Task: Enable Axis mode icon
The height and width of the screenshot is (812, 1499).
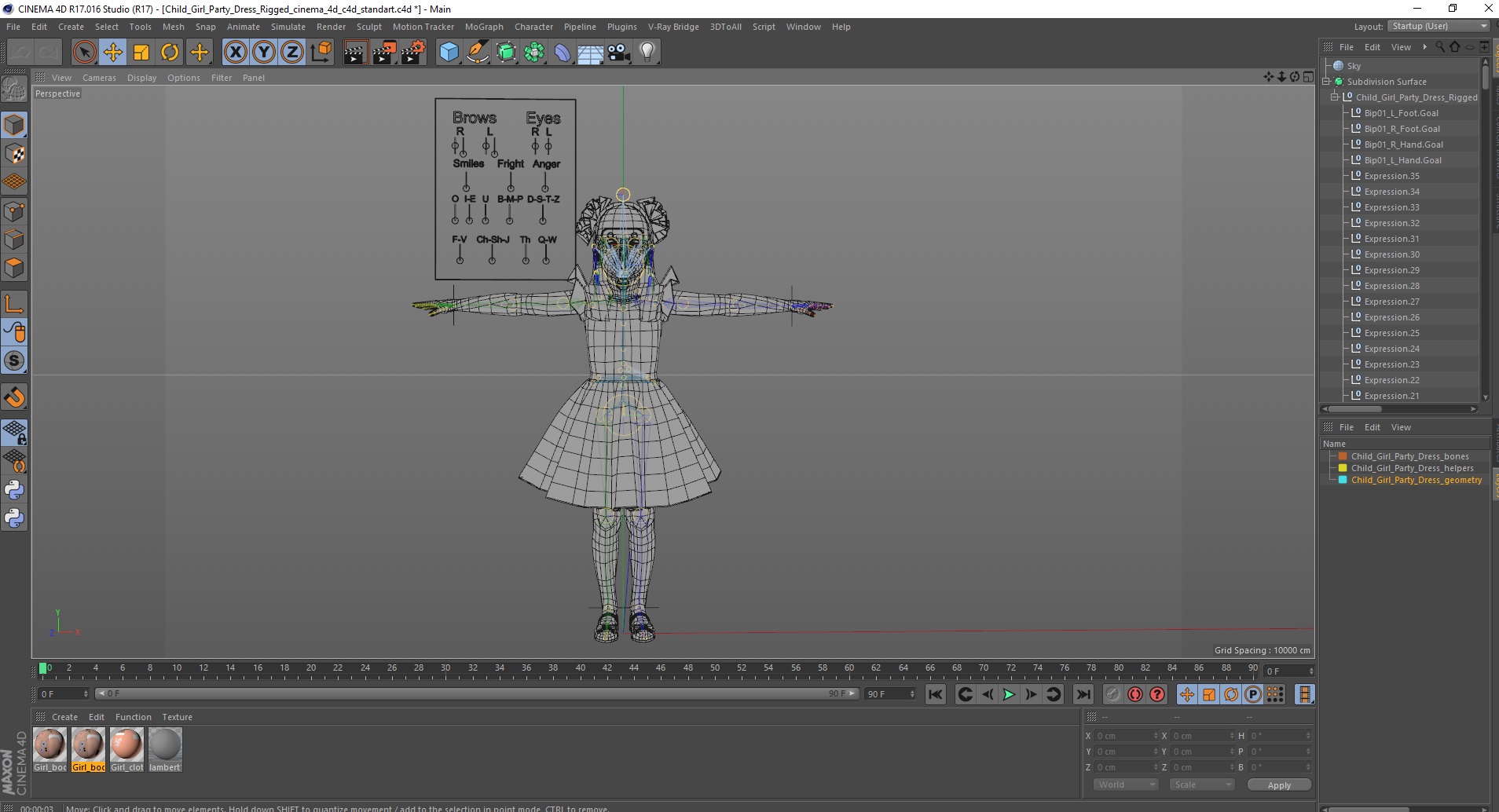Action: point(14,304)
